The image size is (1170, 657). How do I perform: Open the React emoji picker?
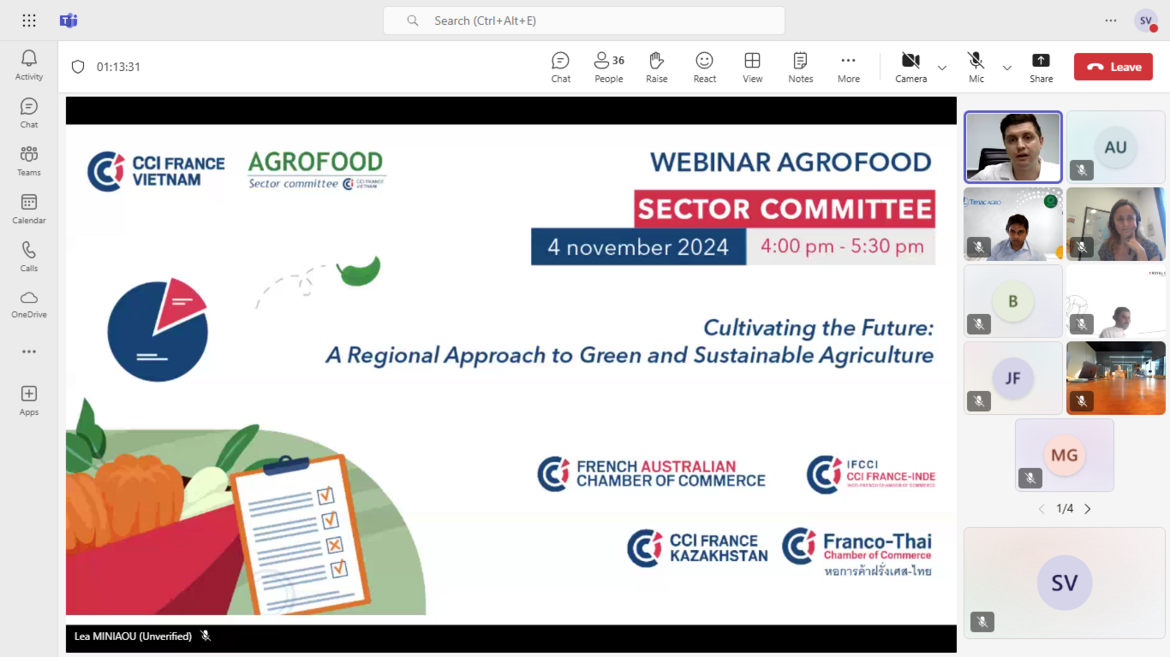pyautogui.click(x=704, y=67)
